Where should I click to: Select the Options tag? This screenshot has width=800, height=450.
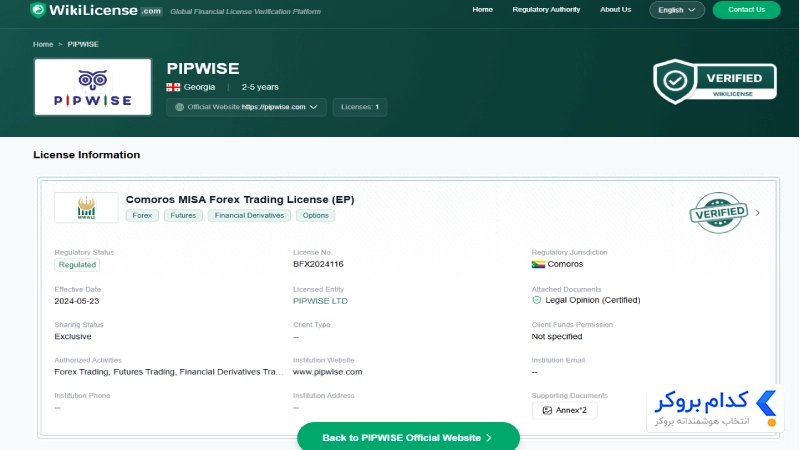point(315,216)
